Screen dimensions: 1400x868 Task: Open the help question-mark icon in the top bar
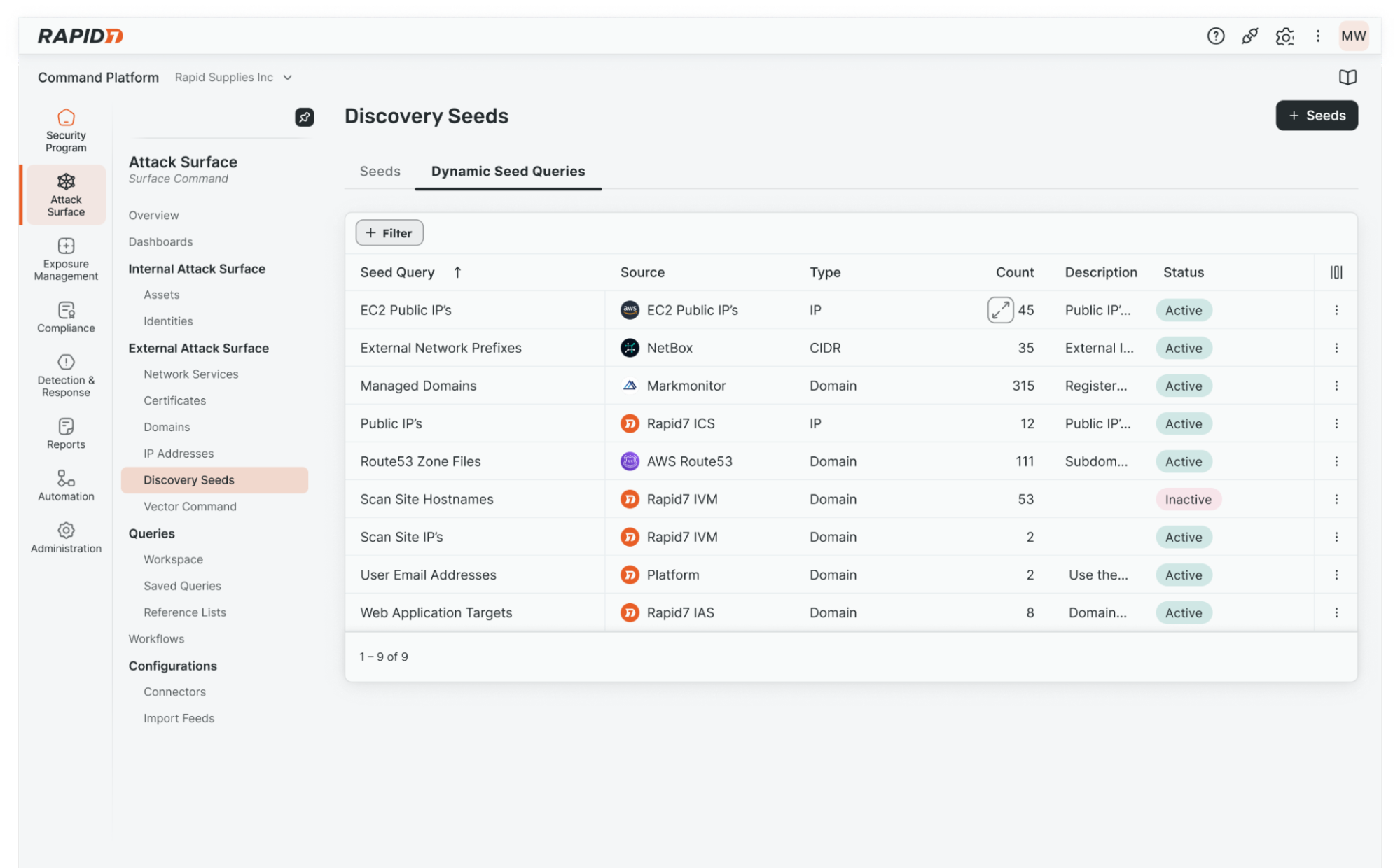[1215, 36]
